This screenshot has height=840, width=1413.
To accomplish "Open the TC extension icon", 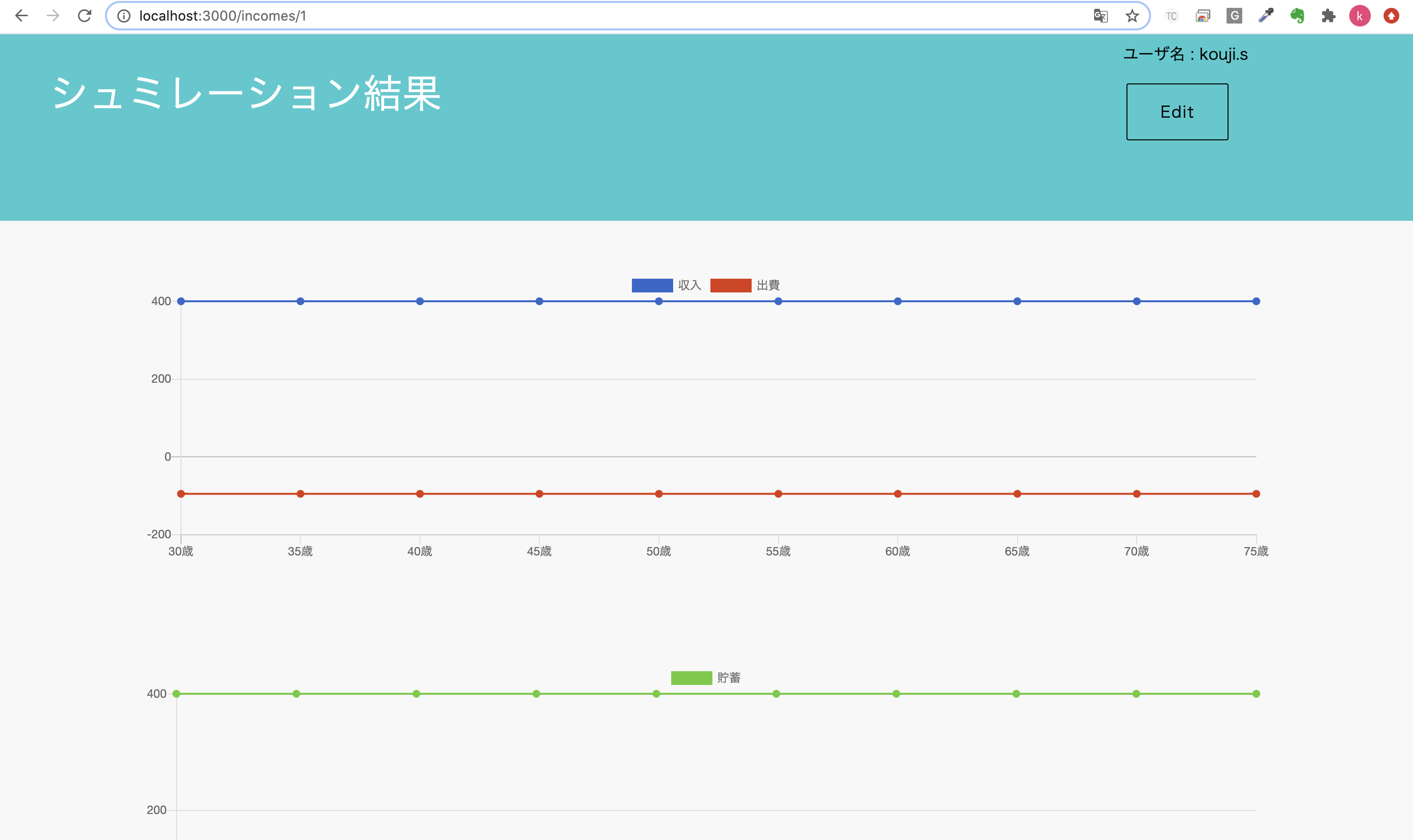I will pyautogui.click(x=1172, y=16).
